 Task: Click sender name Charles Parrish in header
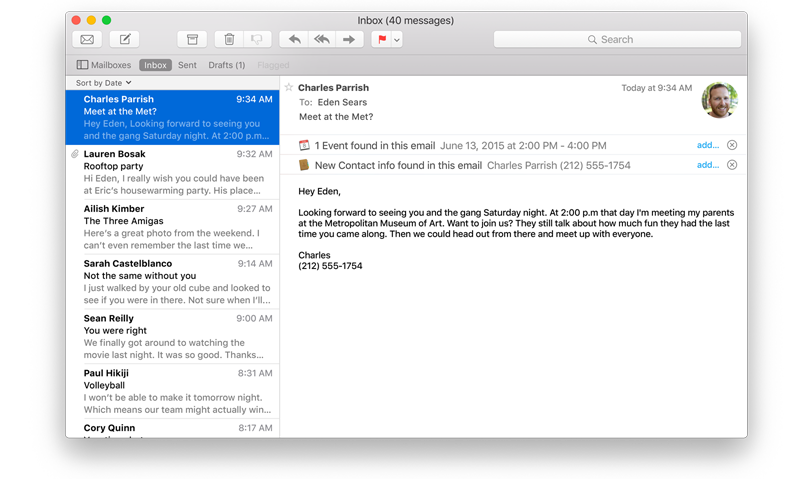333,88
